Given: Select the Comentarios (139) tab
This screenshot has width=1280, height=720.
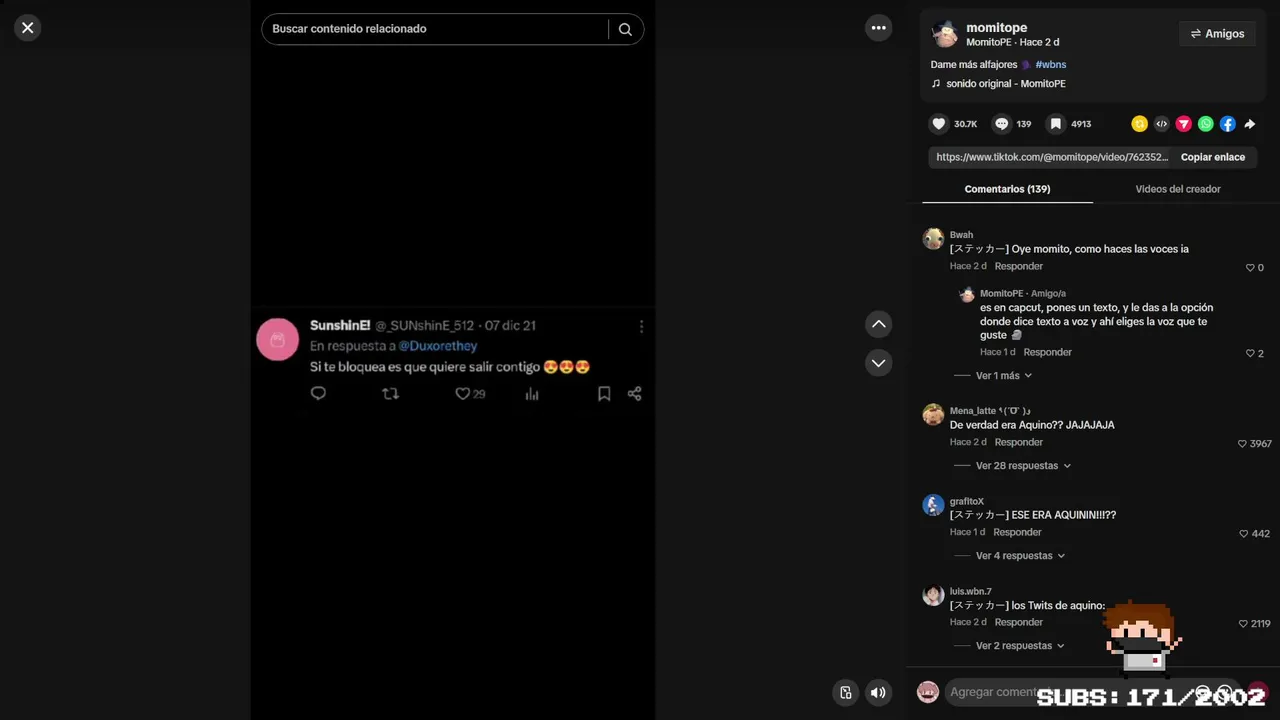Looking at the screenshot, I should coord(1007,189).
